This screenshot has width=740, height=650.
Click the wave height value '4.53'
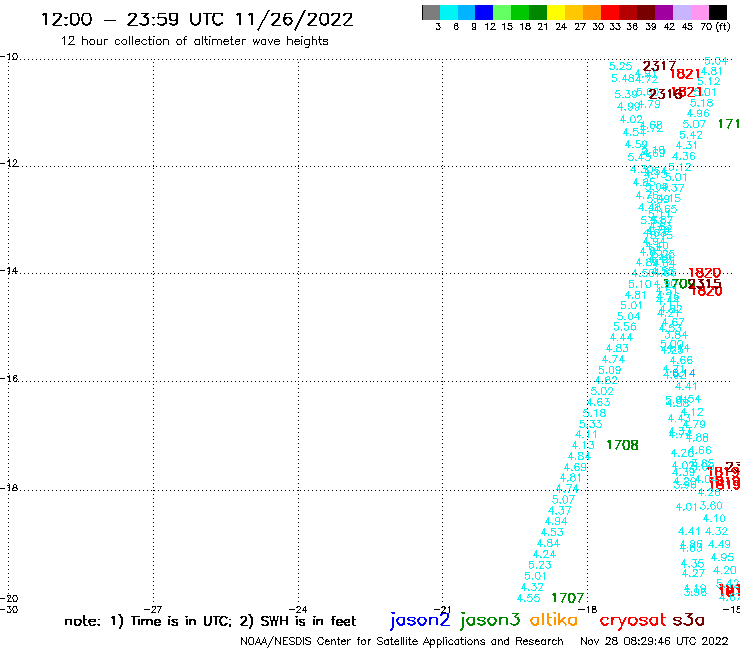tap(552, 532)
